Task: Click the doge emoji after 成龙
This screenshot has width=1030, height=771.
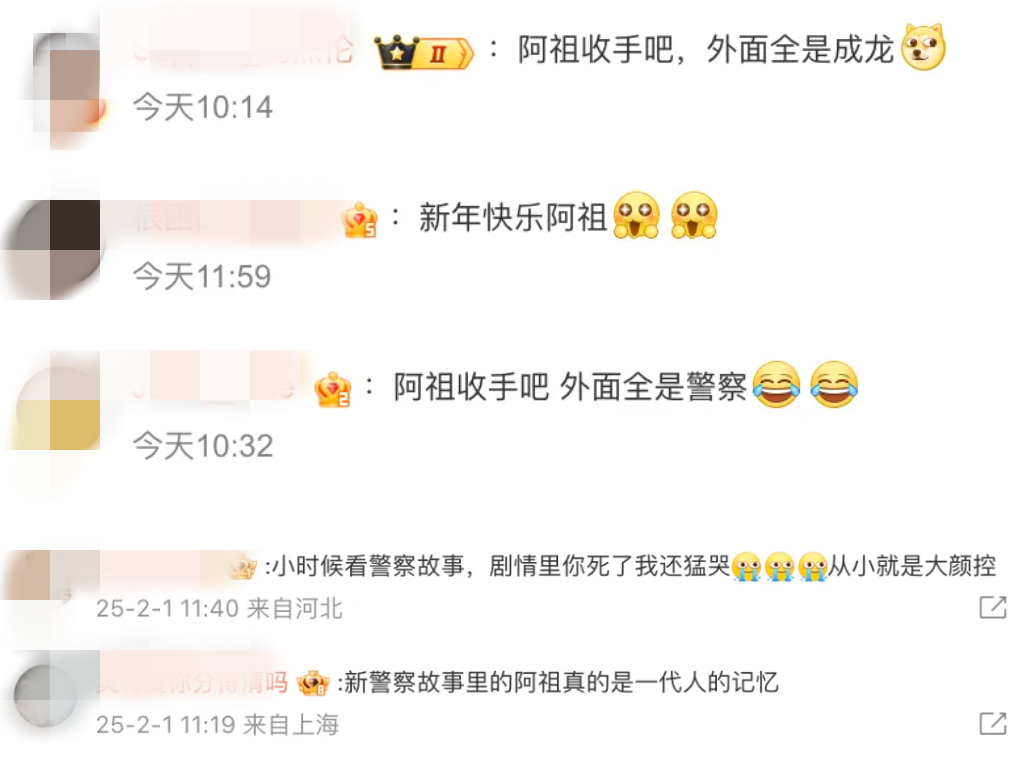Action: (x=923, y=47)
